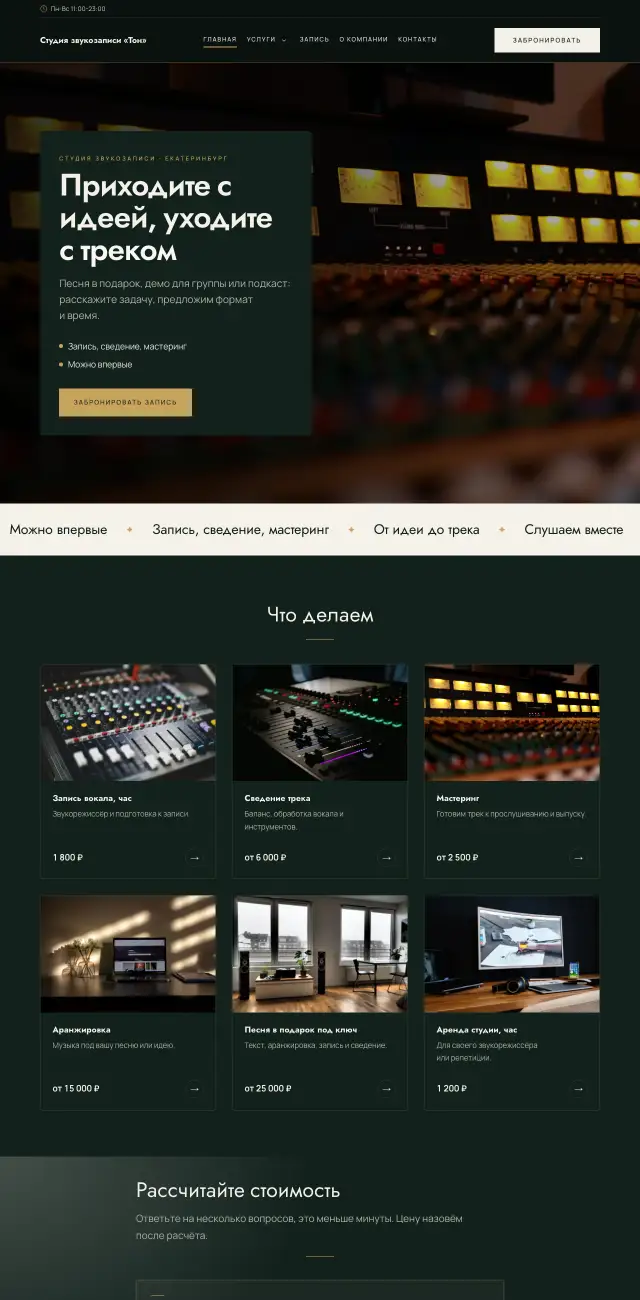The image size is (640, 1300).
Task: Click the Пн-Вс 11:00-23:00 hours text
Action: 78,8
